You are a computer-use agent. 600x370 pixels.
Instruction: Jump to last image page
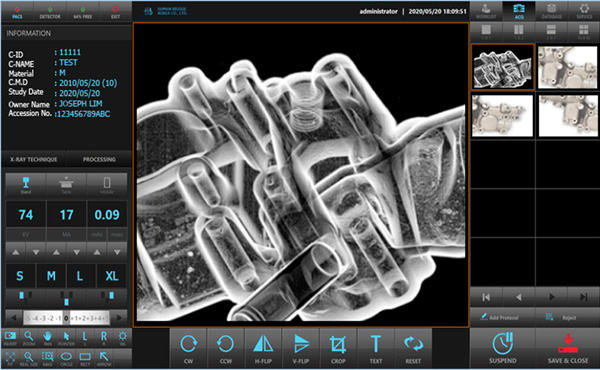click(x=584, y=297)
